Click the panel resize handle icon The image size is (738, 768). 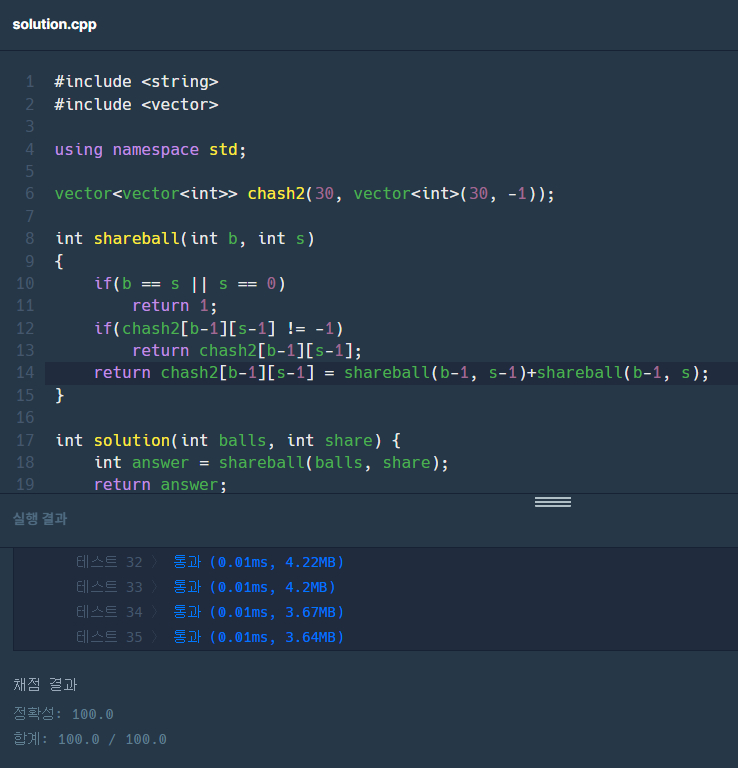click(x=552, y=502)
